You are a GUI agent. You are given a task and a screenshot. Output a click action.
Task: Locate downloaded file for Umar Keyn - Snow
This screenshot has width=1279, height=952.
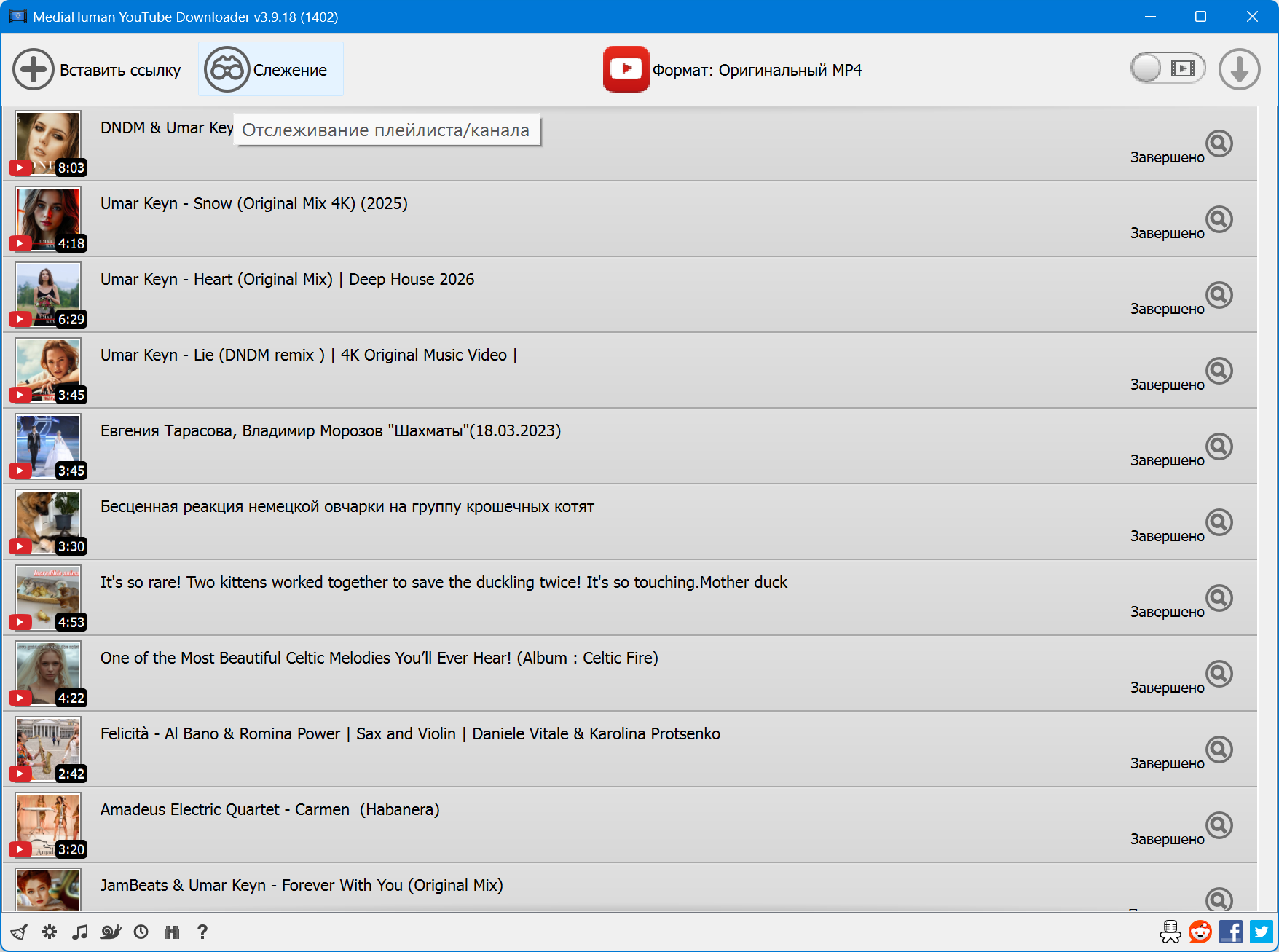pyautogui.click(x=1219, y=219)
